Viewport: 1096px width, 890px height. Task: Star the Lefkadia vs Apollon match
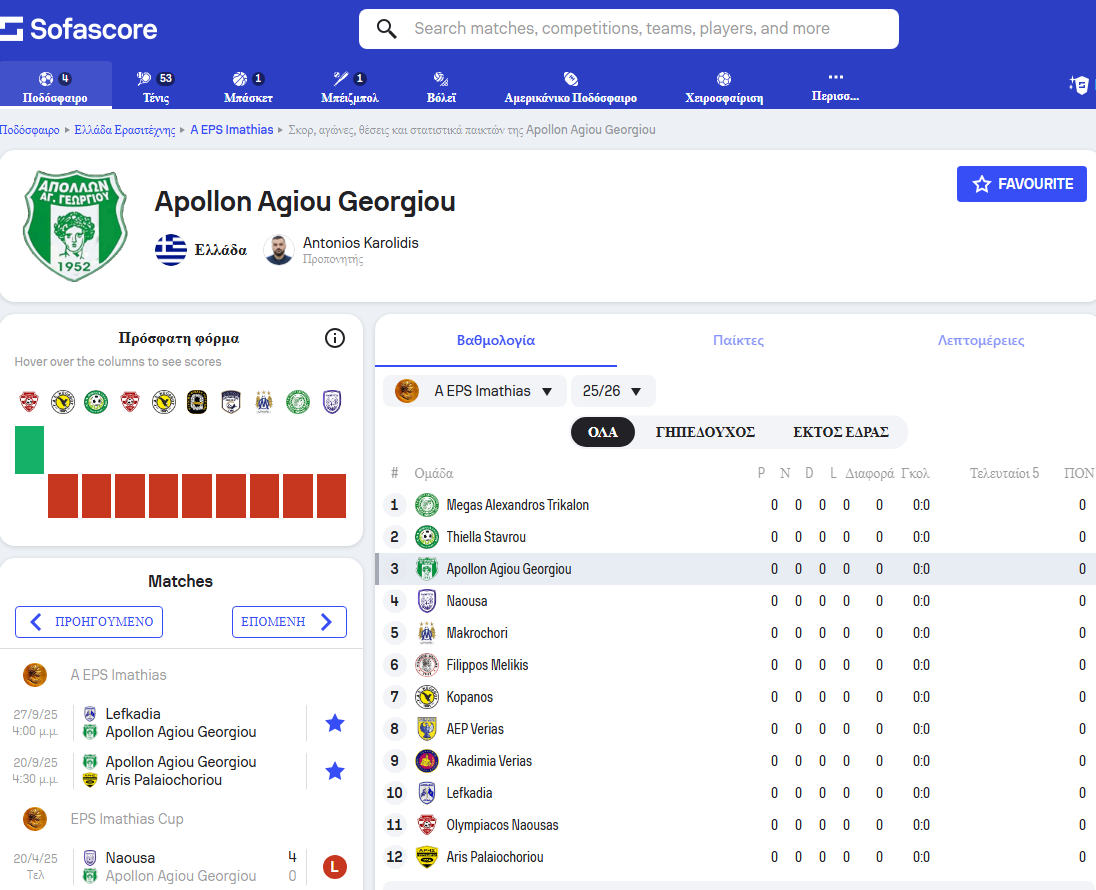point(335,723)
